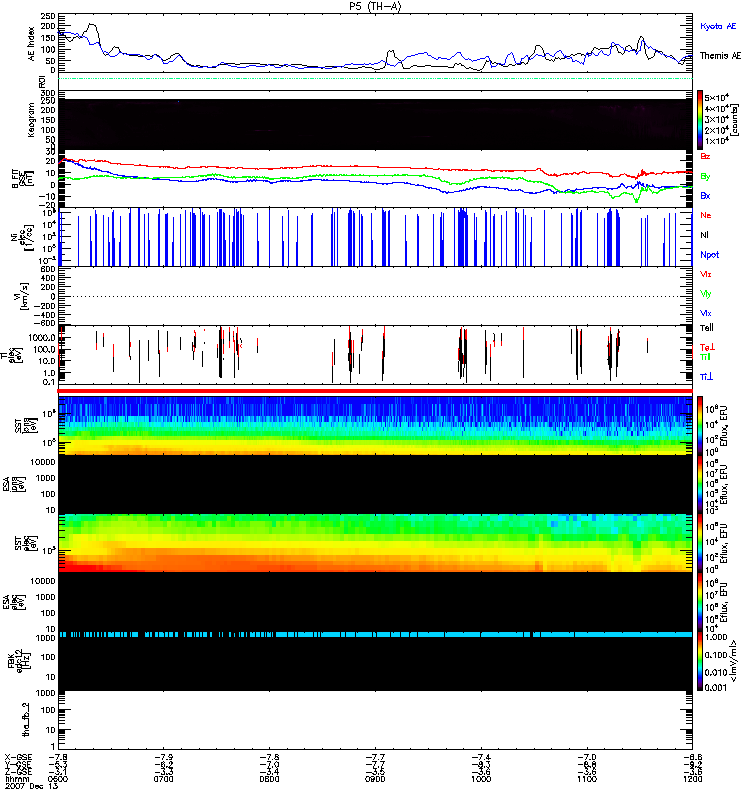The width and height of the screenshot is (750, 800).
Task: Click the blue Npot legend label
Action: 709,254
